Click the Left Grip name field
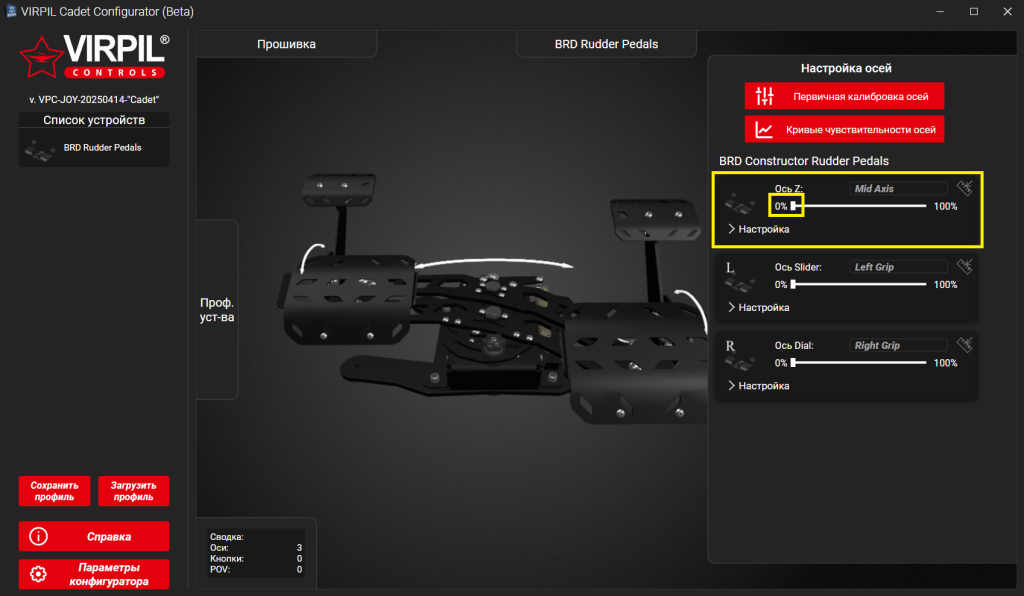This screenshot has height=596, width=1024. tap(898, 267)
